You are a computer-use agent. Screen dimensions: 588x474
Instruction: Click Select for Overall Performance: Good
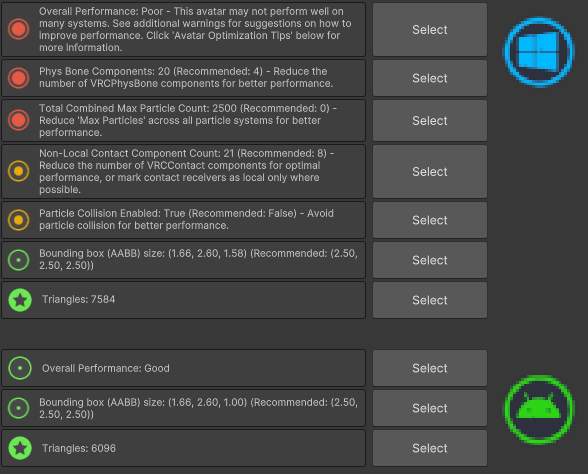(430, 368)
